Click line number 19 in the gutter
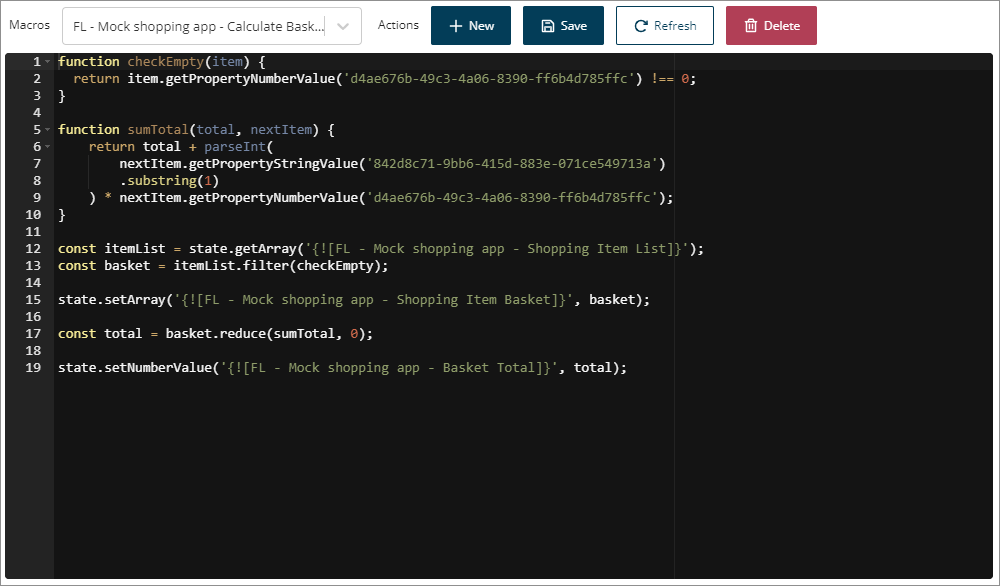Image resolution: width=1000 pixels, height=586 pixels. (x=33, y=368)
